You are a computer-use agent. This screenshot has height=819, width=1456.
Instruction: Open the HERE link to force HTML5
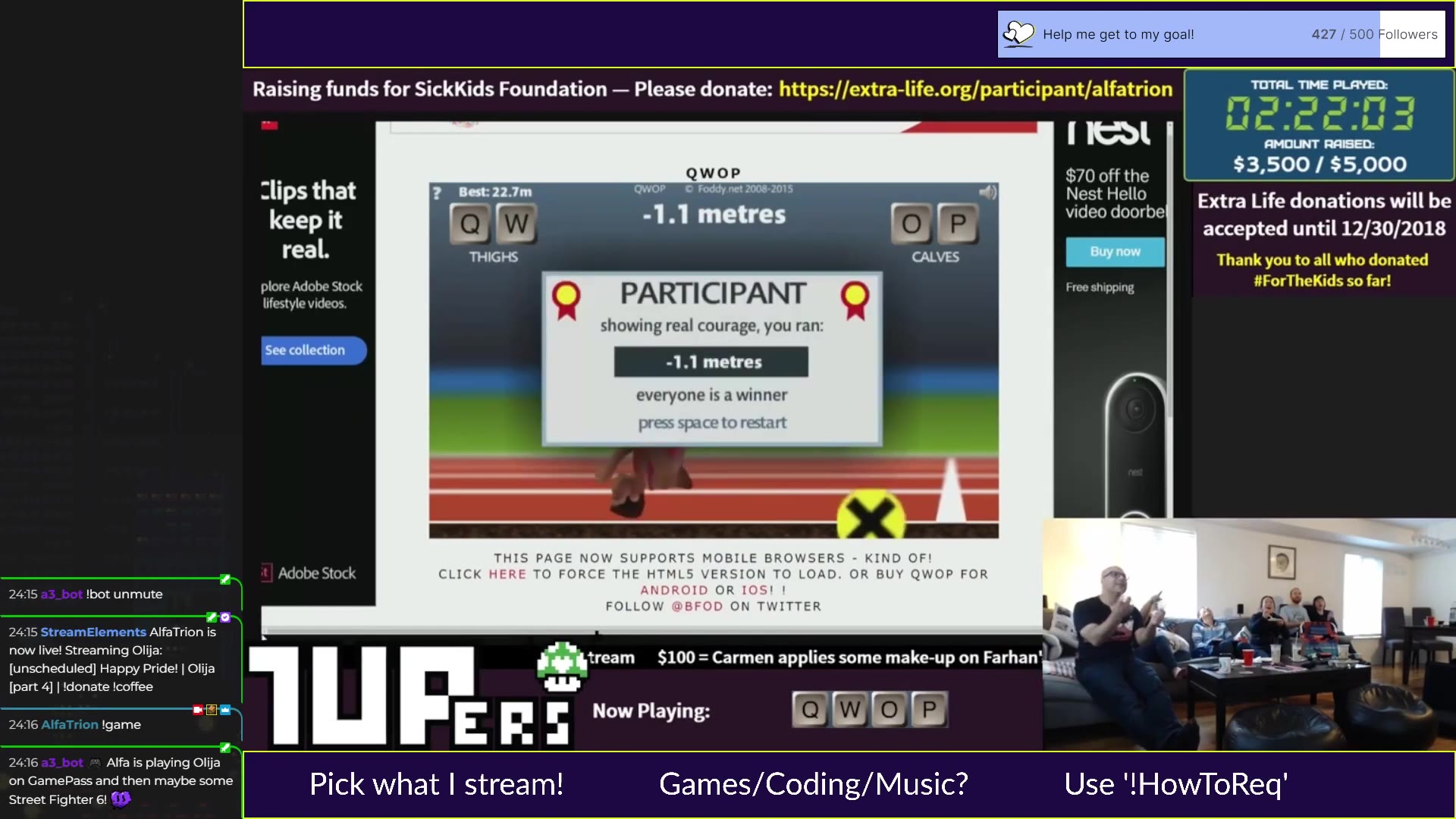coord(507,574)
